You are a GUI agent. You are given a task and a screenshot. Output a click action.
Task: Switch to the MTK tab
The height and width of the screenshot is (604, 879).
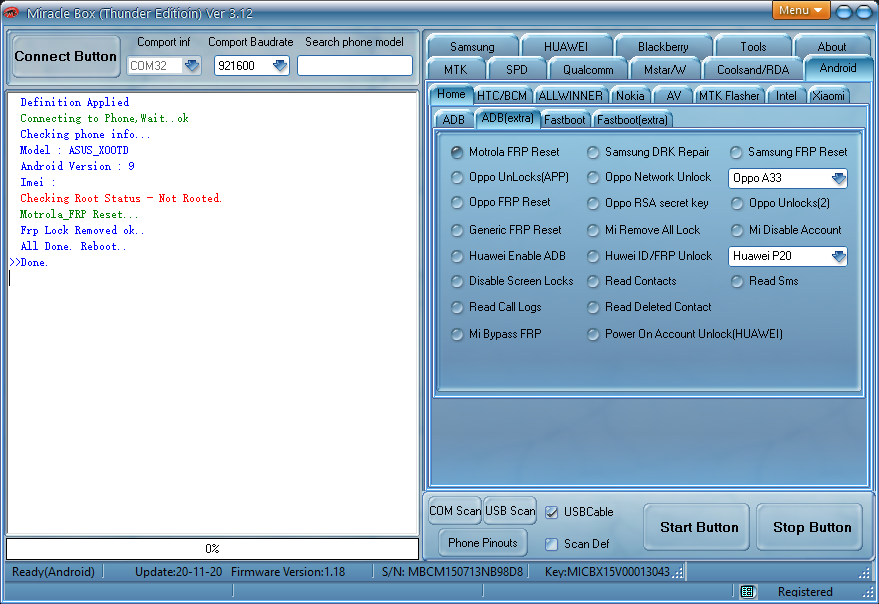455,70
